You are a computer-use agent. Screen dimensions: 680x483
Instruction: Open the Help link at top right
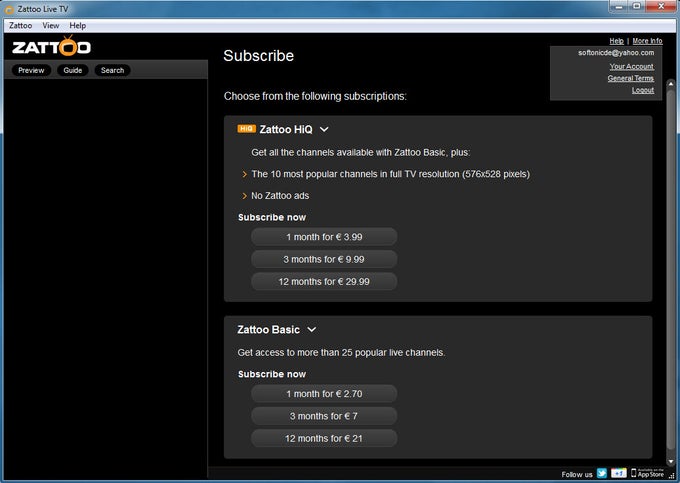(616, 41)
